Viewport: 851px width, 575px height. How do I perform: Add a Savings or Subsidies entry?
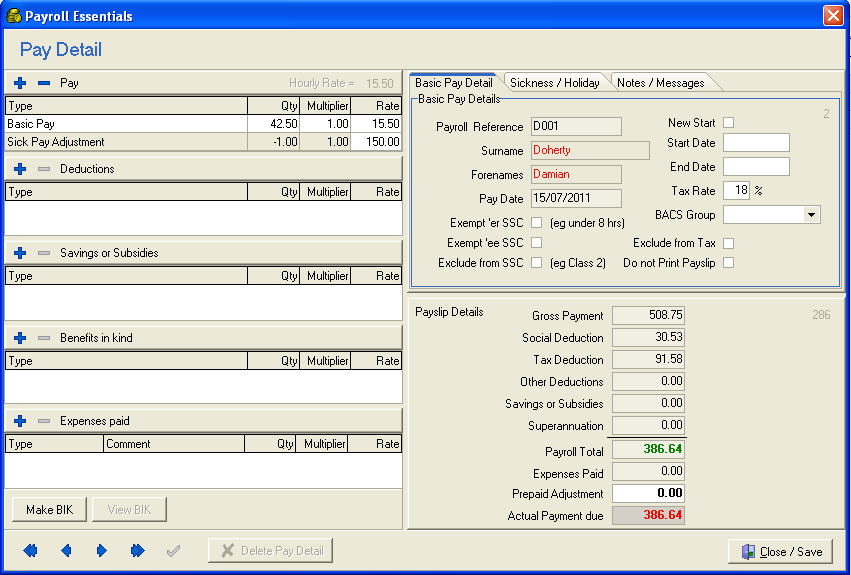pyautogui.click(x=20, y=253)
